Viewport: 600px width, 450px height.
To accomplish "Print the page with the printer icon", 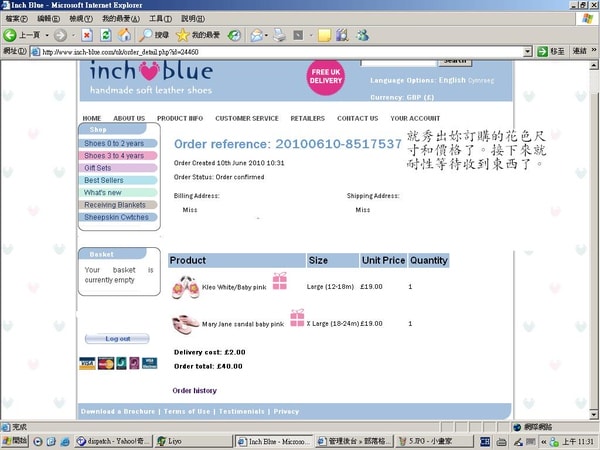I will pyautogui.click(x=280, y=35).
